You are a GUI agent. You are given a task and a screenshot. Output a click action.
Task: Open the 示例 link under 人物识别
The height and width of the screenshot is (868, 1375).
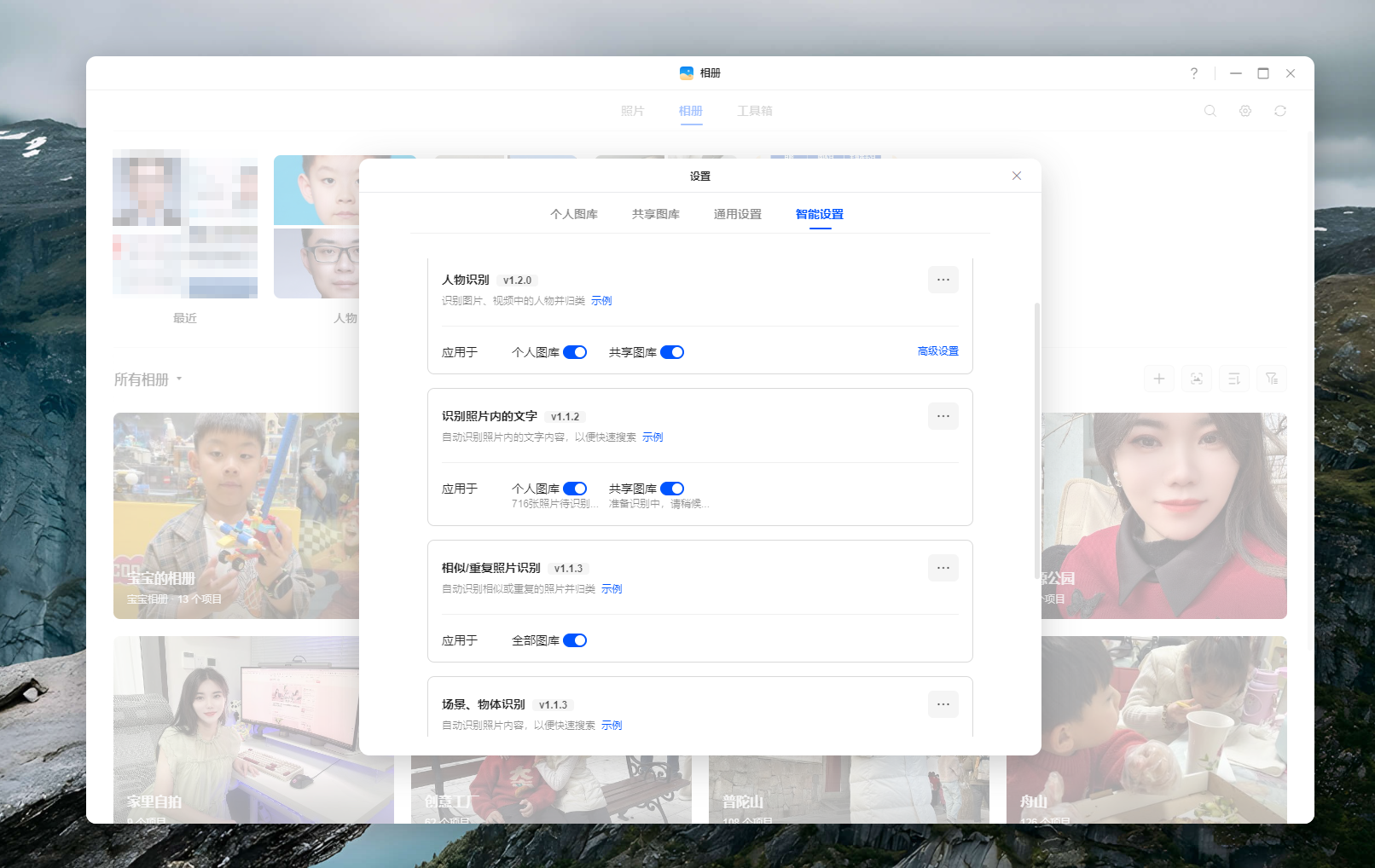tap(601, 301)
